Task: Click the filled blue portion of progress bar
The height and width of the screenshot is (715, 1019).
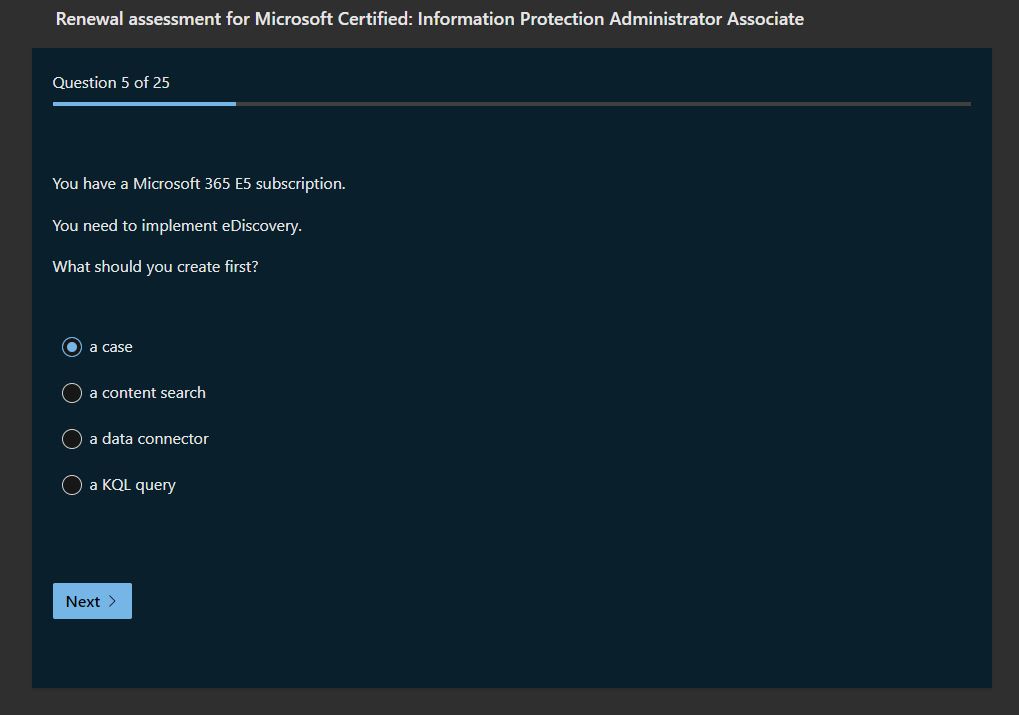Action: (x=144, y=103)
